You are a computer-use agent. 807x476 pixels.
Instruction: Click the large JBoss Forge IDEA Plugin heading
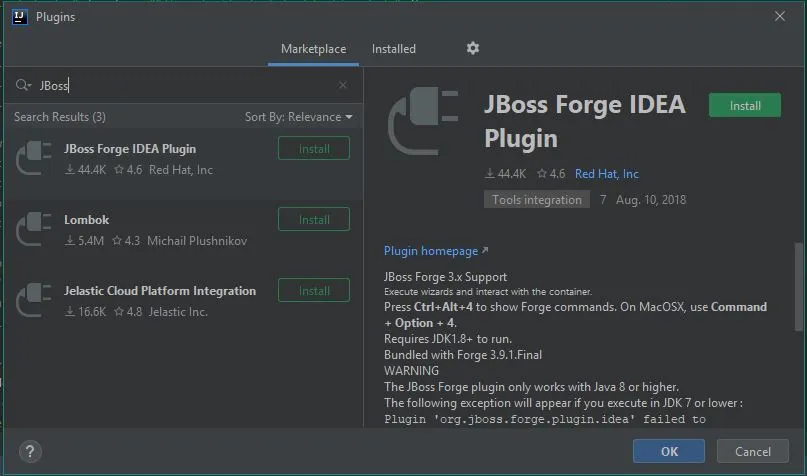click(x=585, y=121)
